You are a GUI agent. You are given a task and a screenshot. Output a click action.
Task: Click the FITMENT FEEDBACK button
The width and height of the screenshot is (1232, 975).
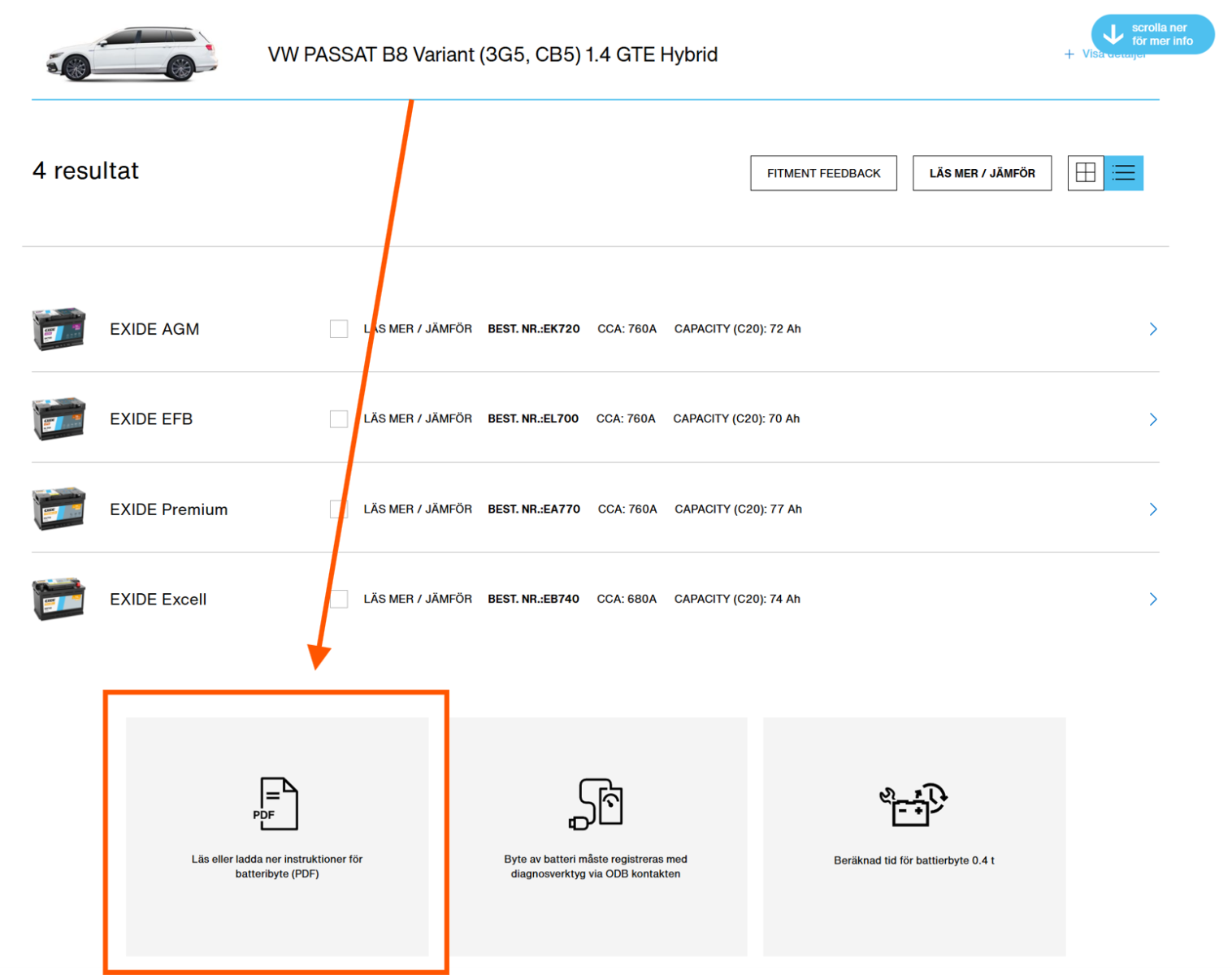click(823, 173)
